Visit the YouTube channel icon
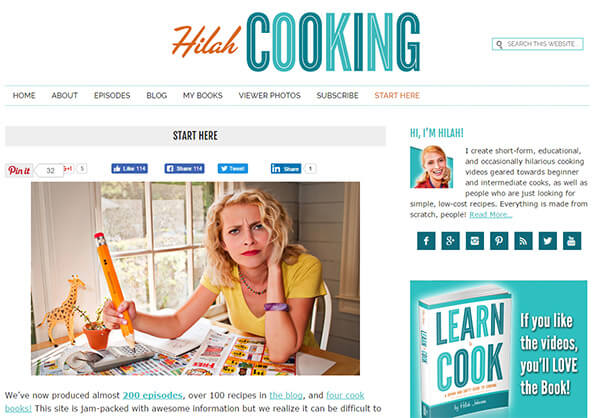The image size is (600, 418). pos(572,241)
